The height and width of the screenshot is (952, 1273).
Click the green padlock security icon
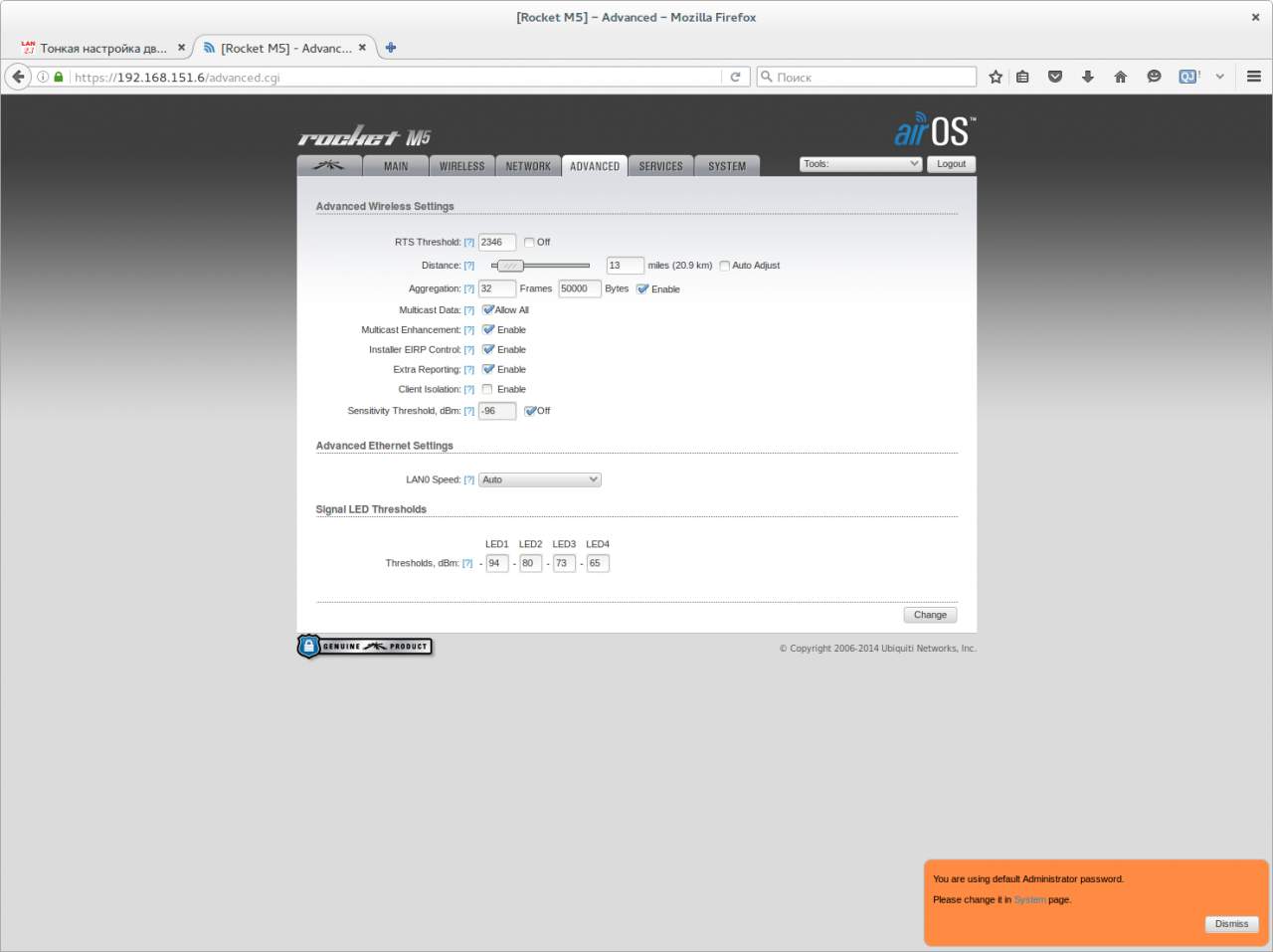(x=59, y=77)
